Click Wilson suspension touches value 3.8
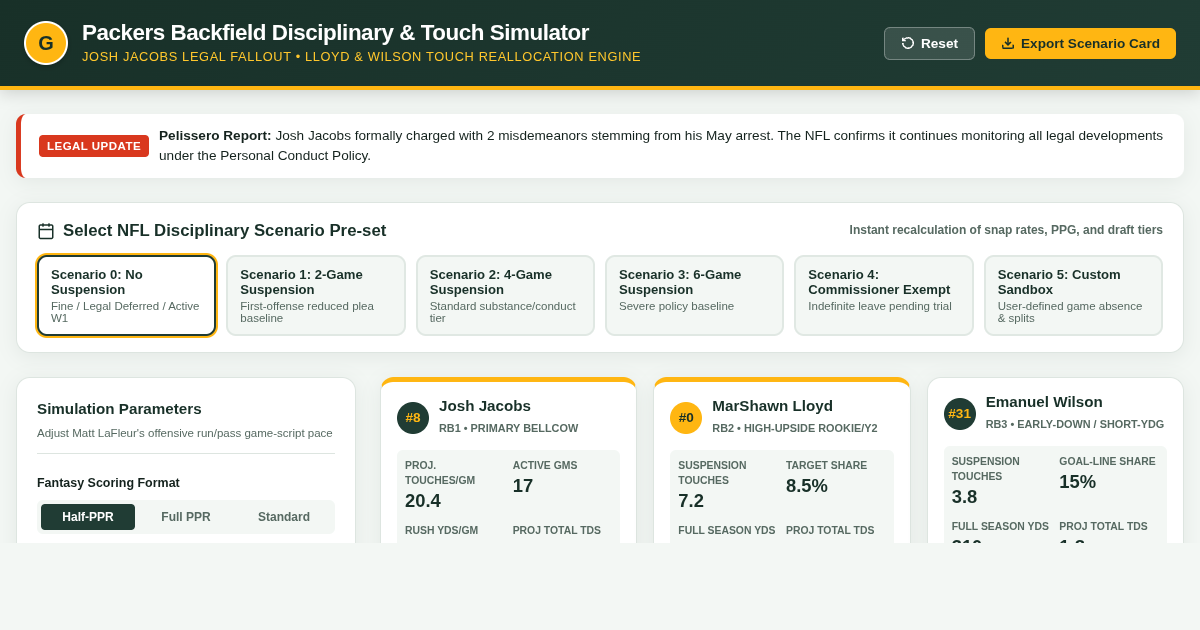1200x630 pixels. coord(965,497)
